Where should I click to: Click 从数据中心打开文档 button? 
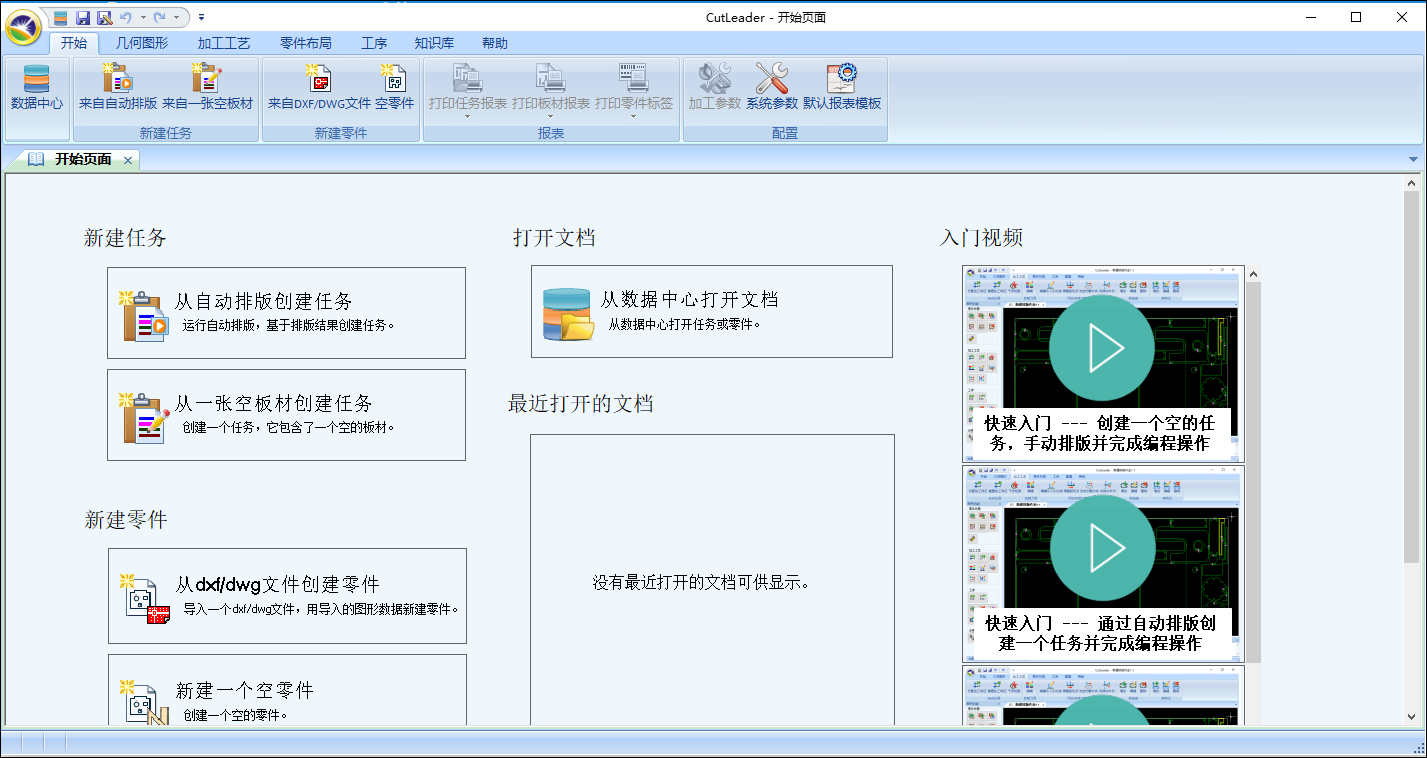(x=711, y=311)
